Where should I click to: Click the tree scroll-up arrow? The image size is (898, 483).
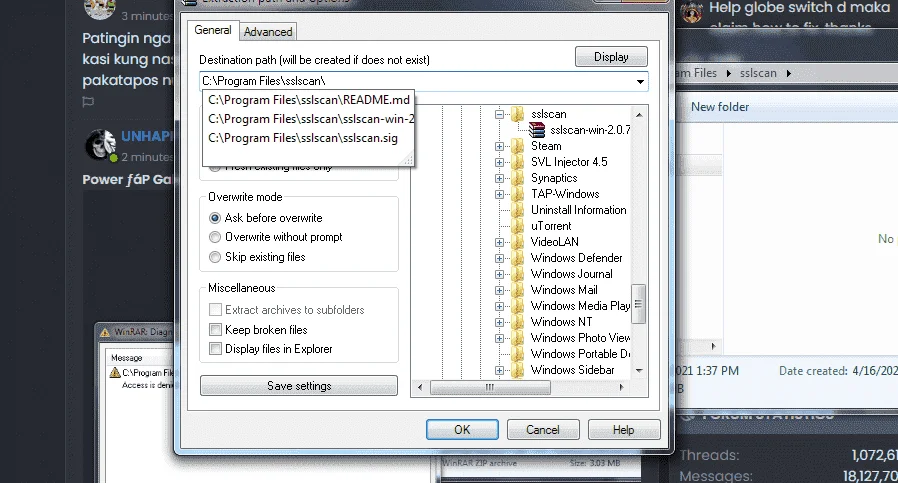[639, 115]
